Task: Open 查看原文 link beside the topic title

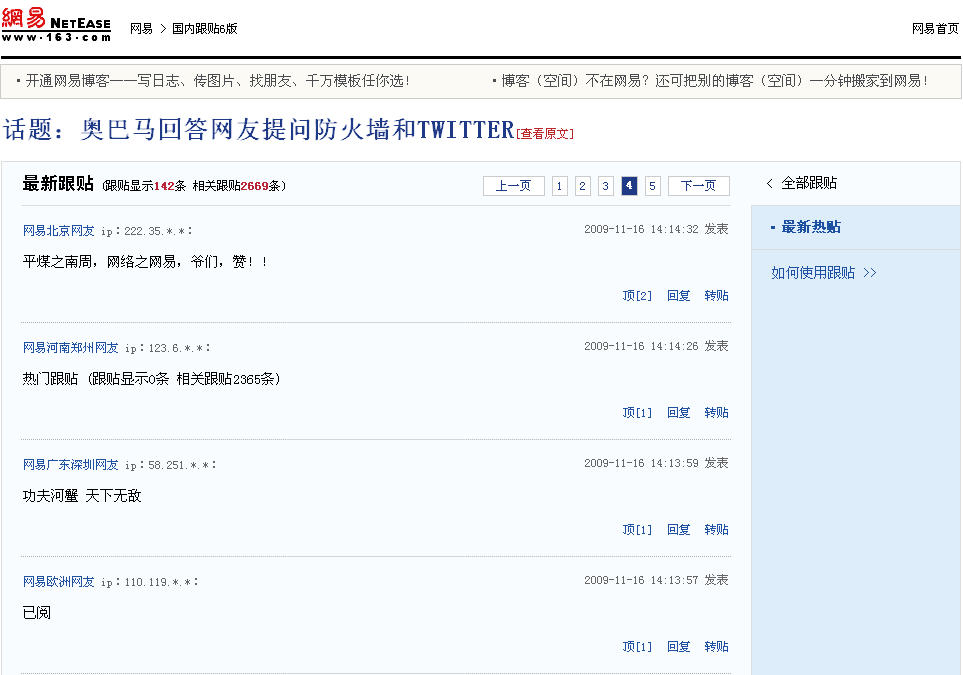Action: (x=546, y=134)
